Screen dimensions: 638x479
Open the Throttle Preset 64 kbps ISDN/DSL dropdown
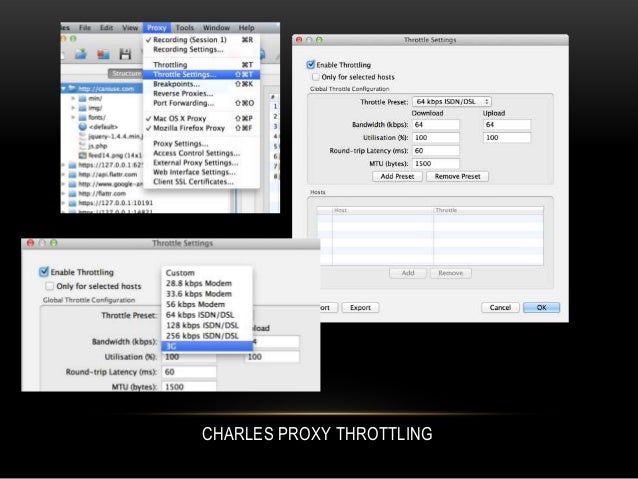coord(452,101)
